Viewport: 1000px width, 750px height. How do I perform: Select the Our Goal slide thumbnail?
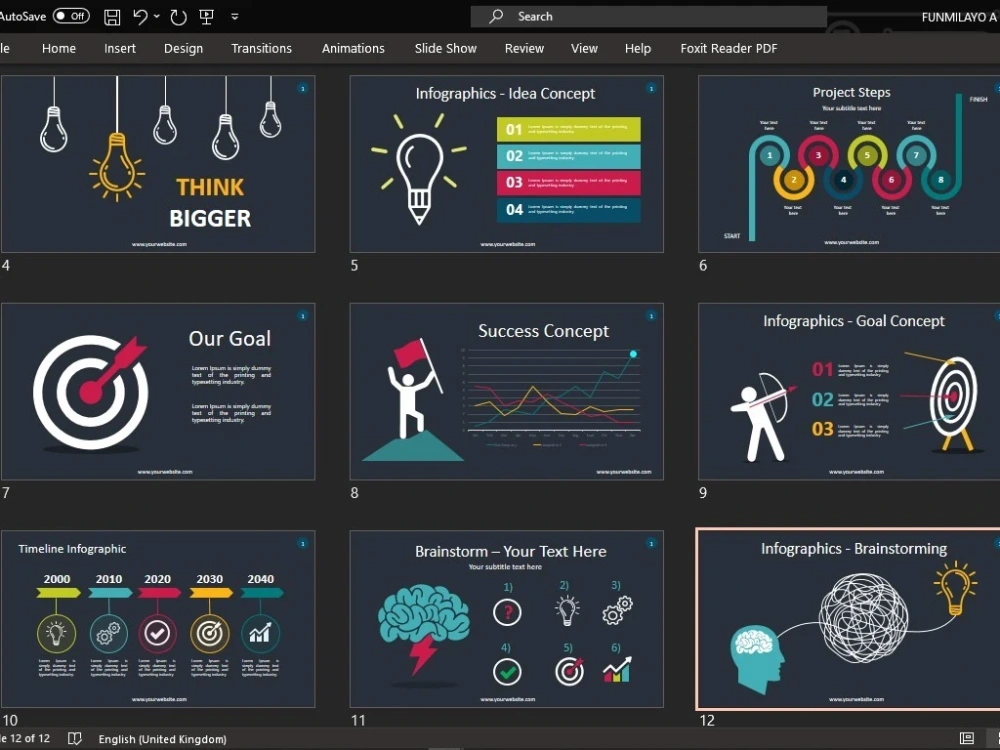point(158,392)
